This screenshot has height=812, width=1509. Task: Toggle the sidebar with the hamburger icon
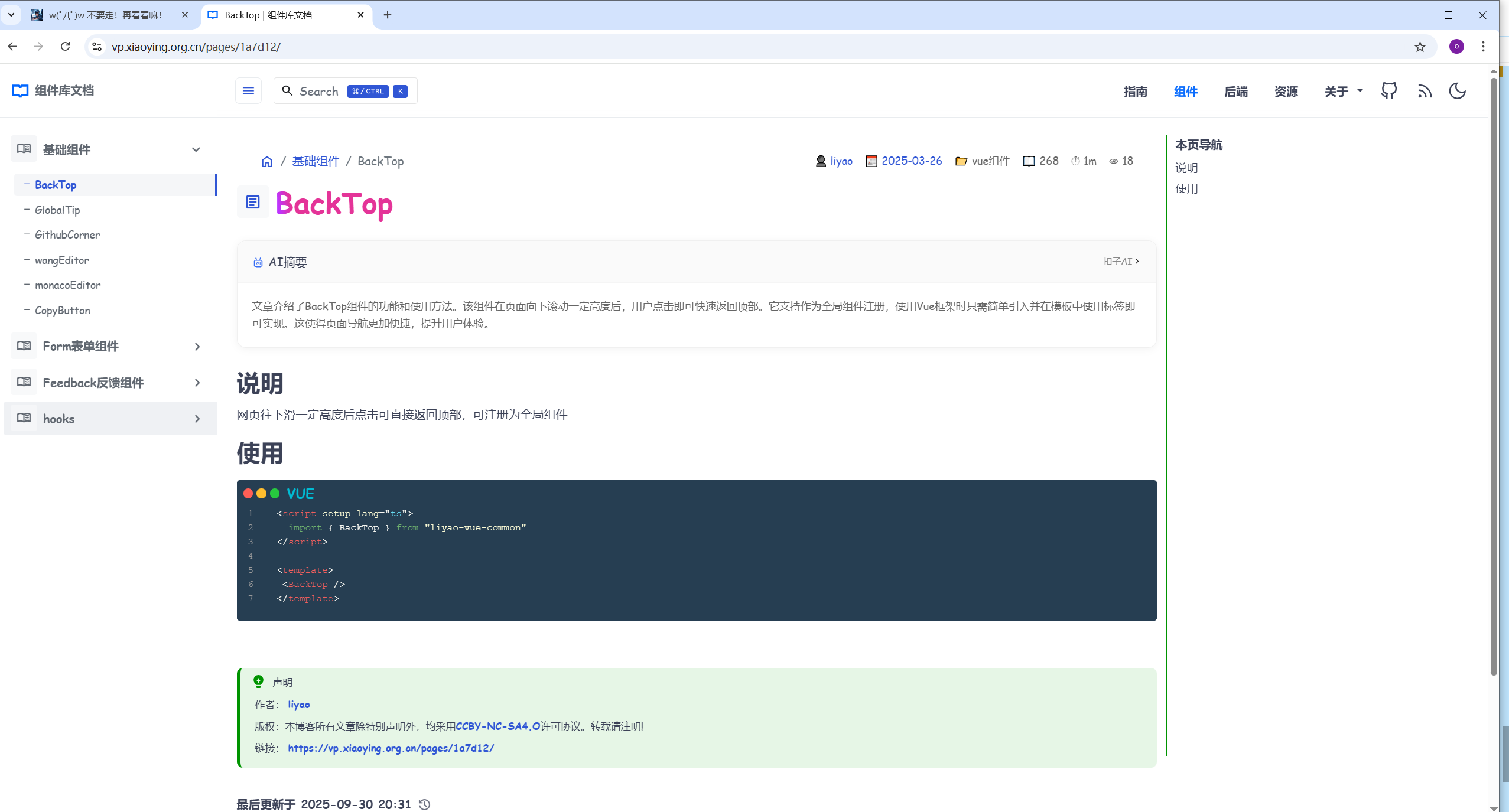pyautogui.click(x=248, y=90)
